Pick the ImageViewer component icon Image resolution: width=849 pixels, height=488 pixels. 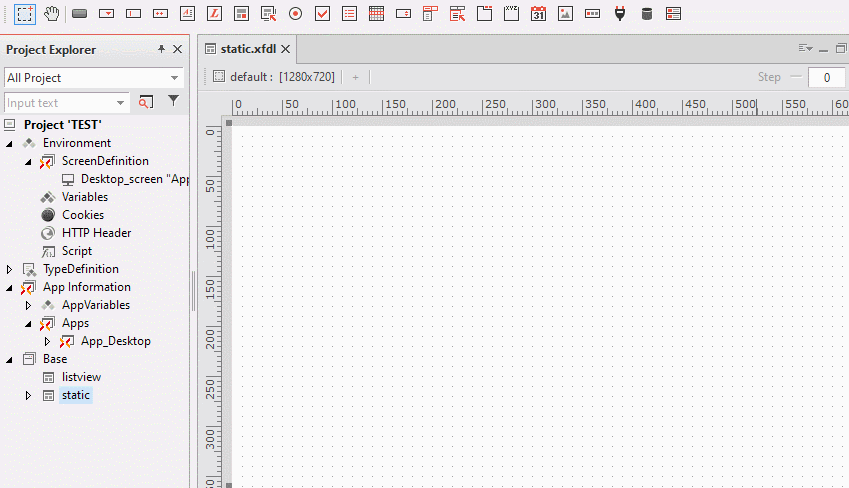pyautogui.click(x=565, y=14)
